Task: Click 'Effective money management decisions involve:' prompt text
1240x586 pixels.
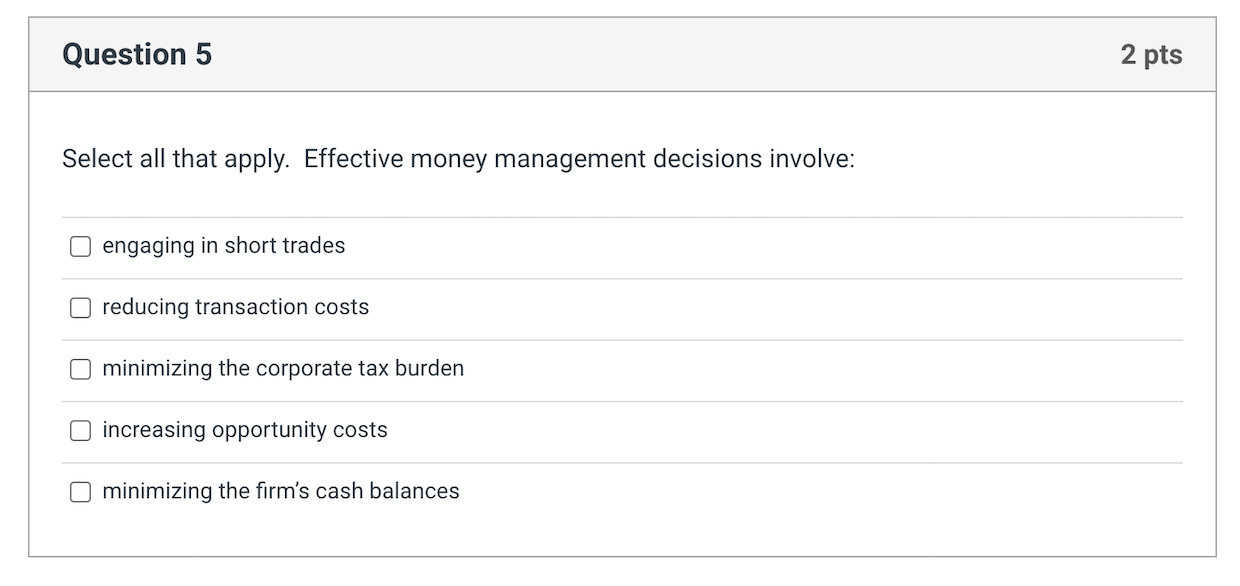Action: pyautogui.click(x=579, y=160)
